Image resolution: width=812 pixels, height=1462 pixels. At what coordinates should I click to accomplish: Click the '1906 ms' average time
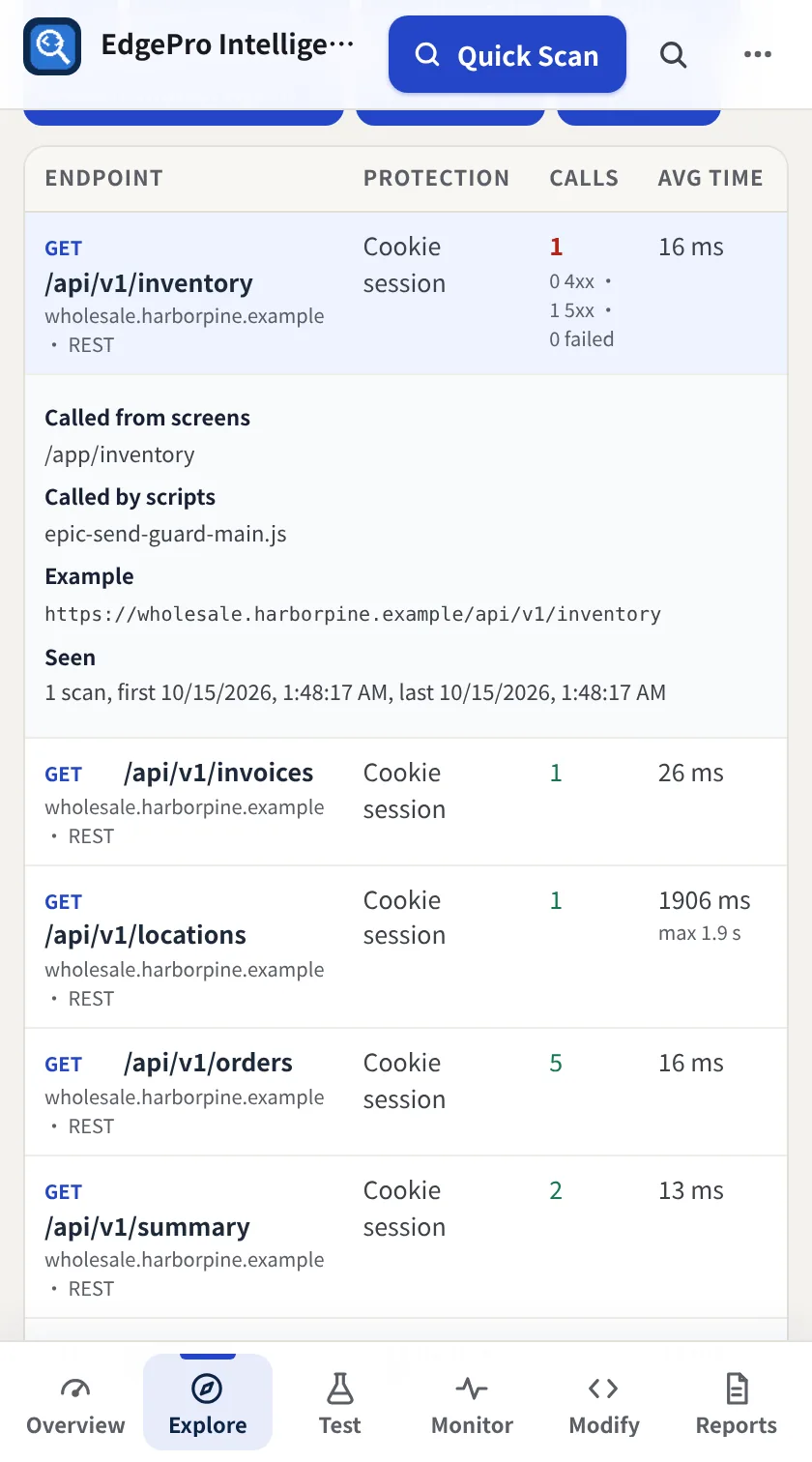coord(705,901)
